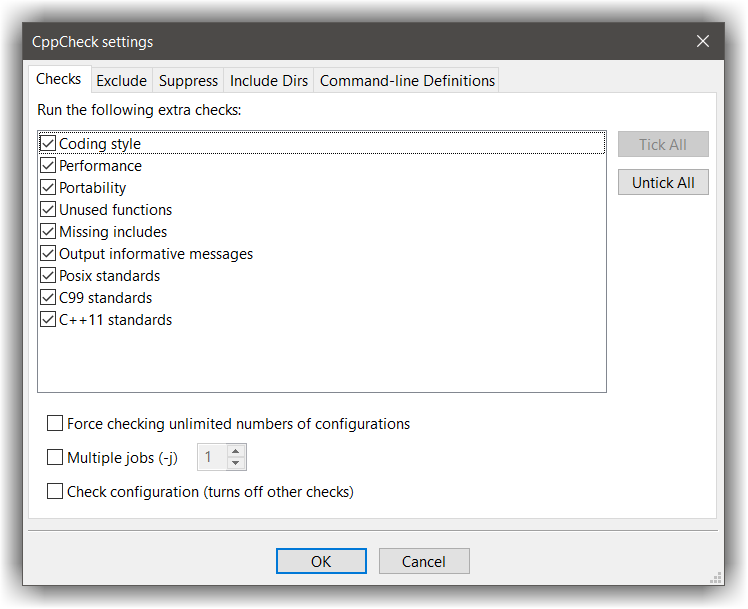Uncheck Unused functions checkbox
Viewport: 748px width, 609px height.
[x=48, y=210]
